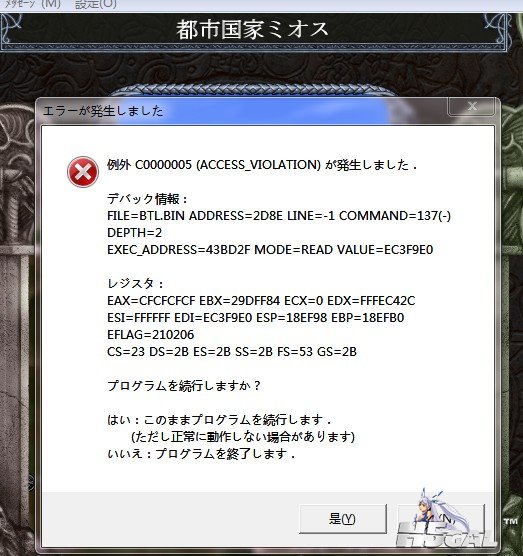The width and height of the screenshot is (523, 556).
Task: Click the FILE=BTL.BIN ADDRESS line
Action: pos(279,216)
